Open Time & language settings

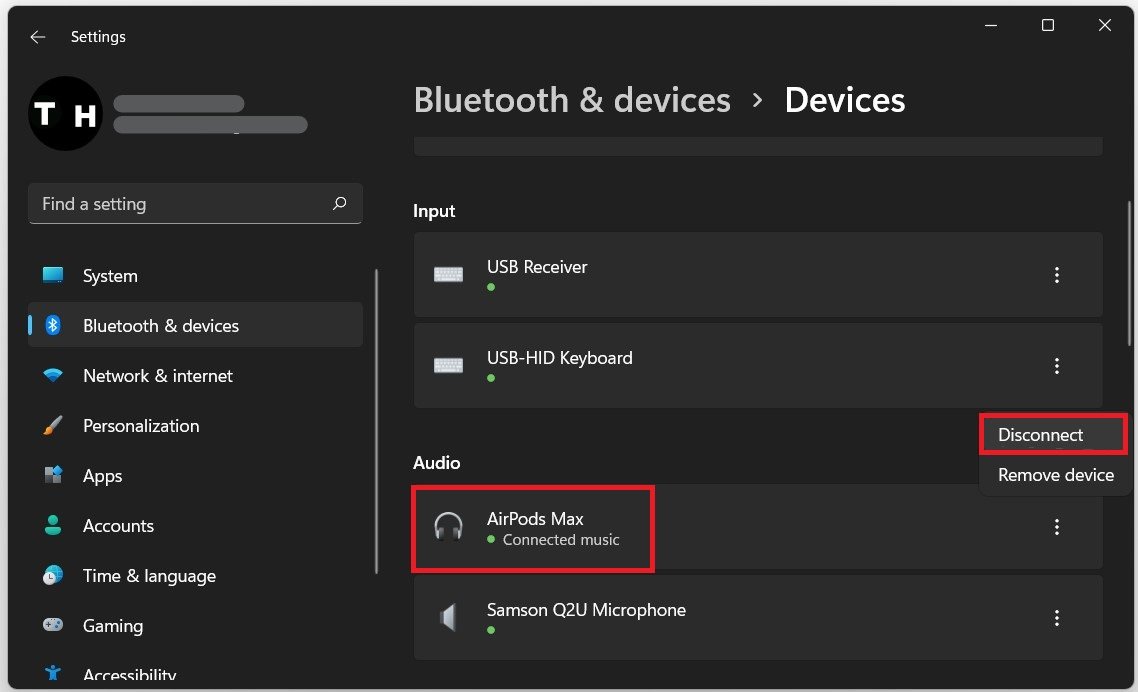pos(149,576)
